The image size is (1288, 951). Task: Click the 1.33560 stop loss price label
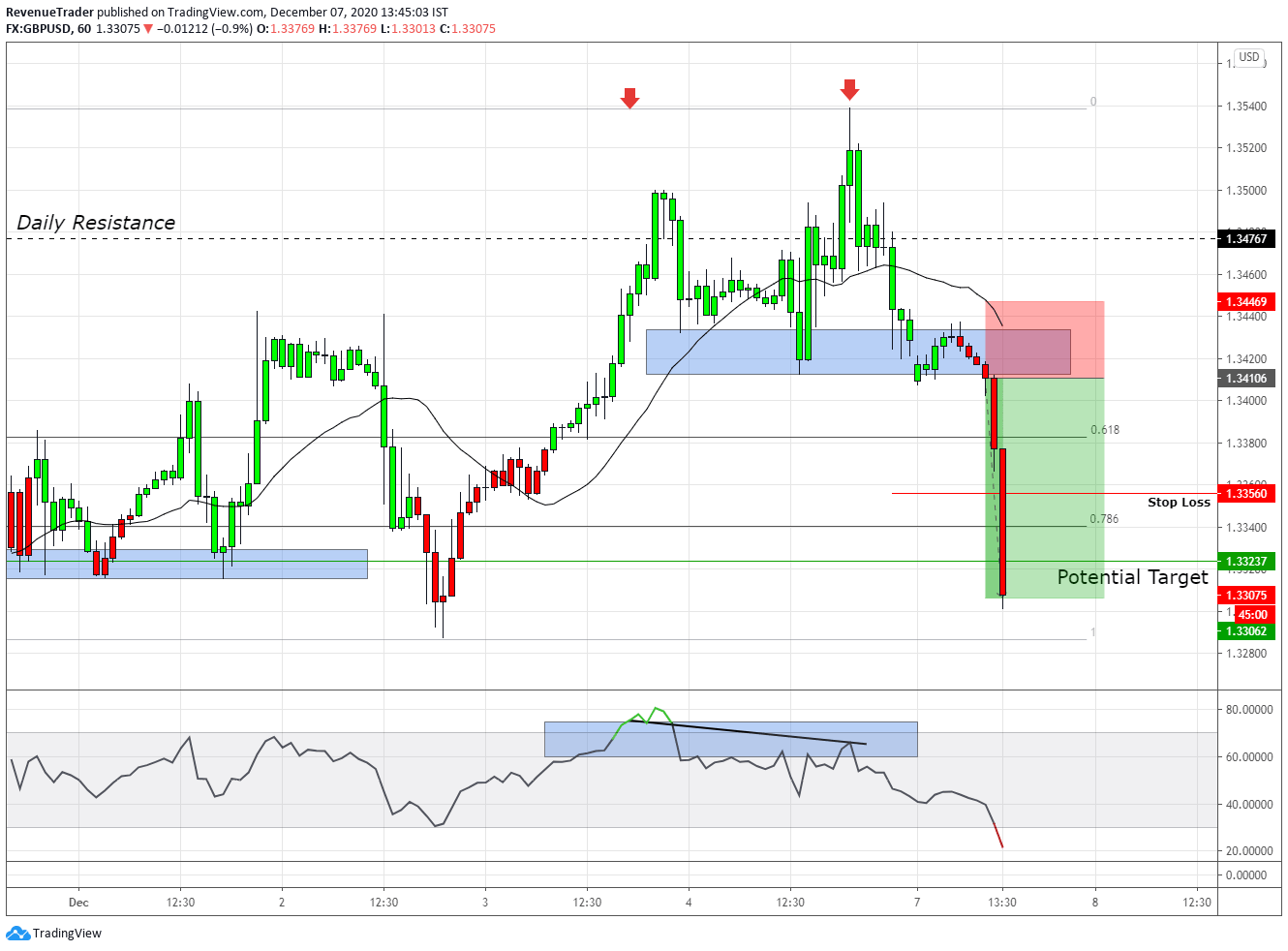1246,494
